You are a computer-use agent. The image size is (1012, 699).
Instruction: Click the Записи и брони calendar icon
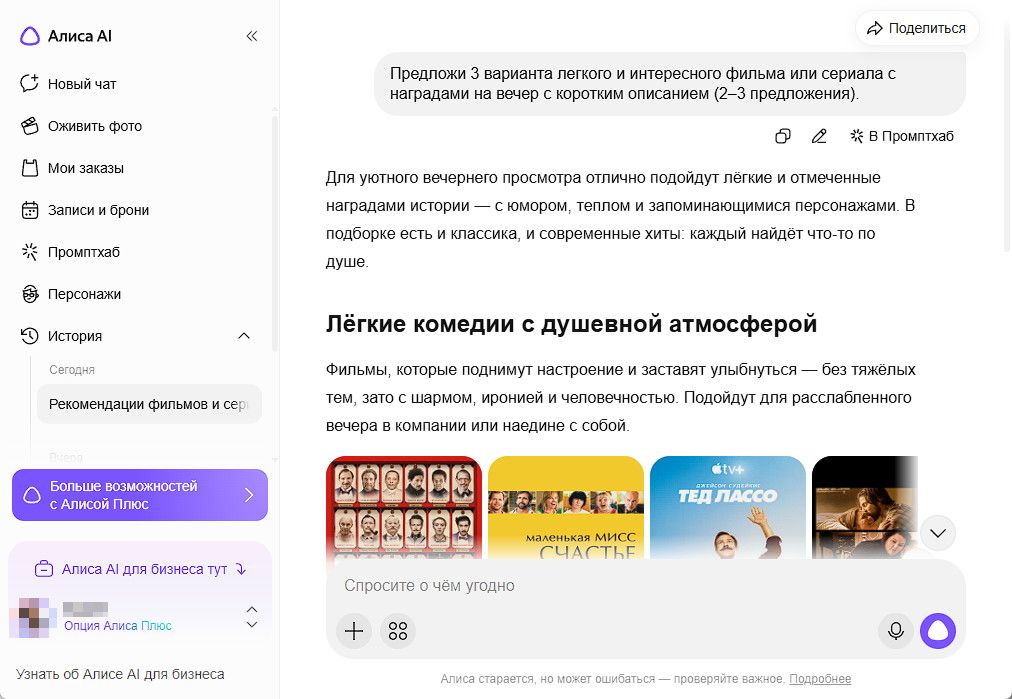click(30, 210)
